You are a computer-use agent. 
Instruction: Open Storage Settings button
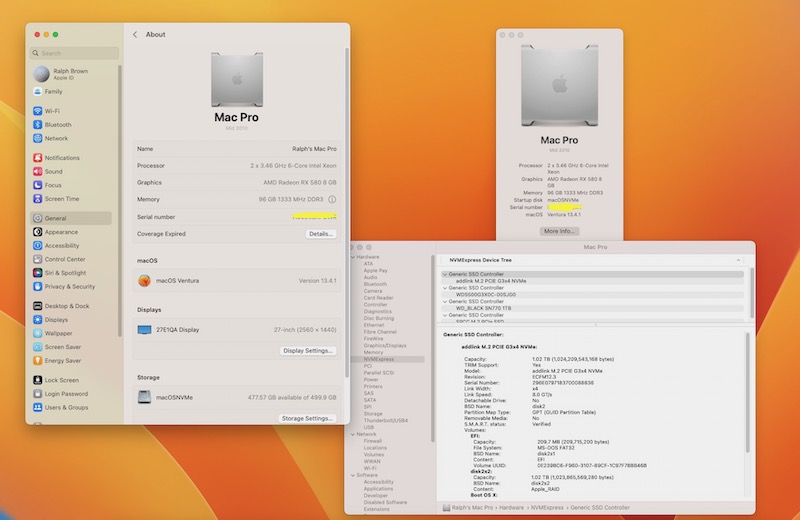pyautogui.click(x=307, y=418)
